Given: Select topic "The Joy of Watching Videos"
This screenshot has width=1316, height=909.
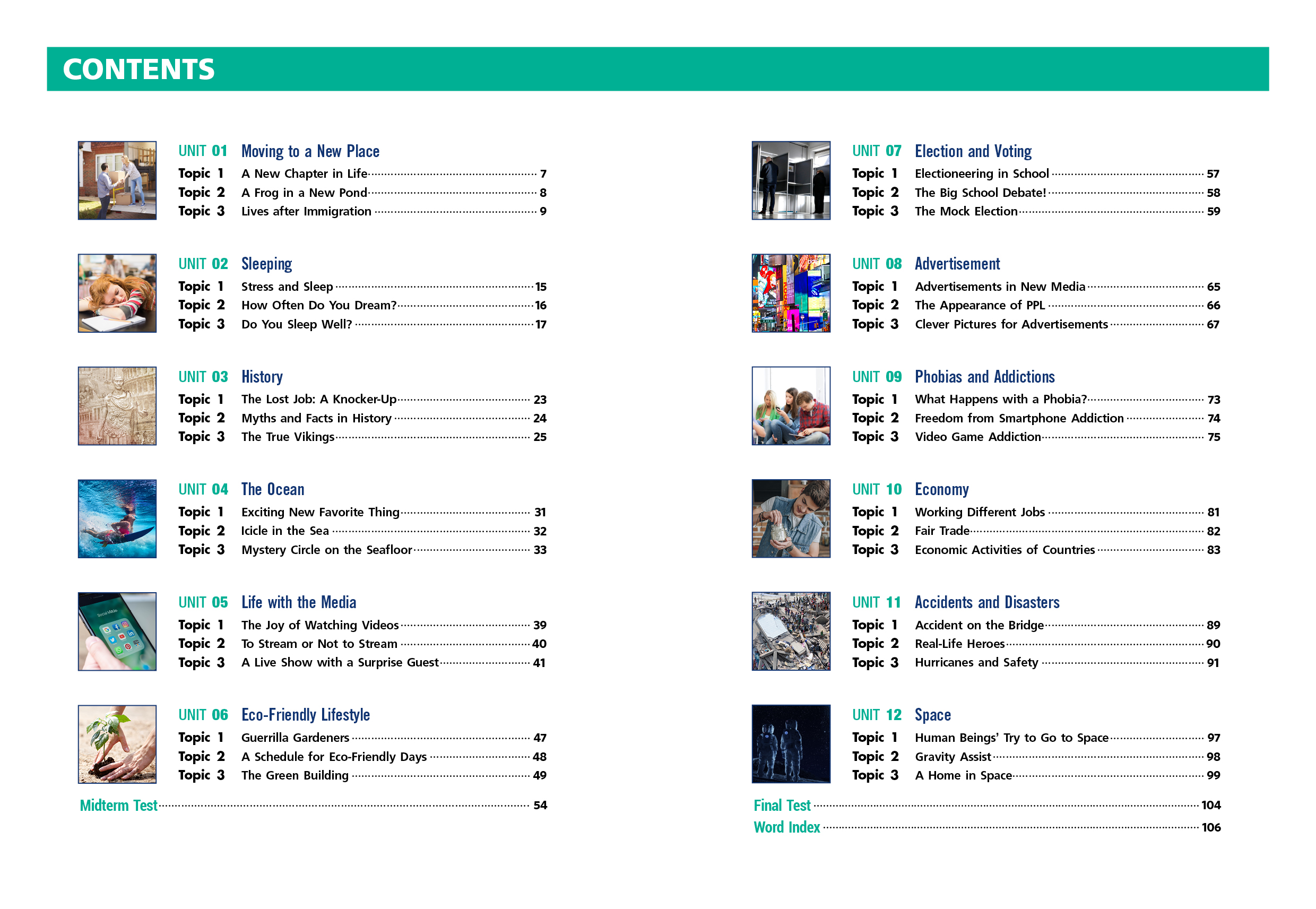Looking at the screenshot, I should 320,625.
